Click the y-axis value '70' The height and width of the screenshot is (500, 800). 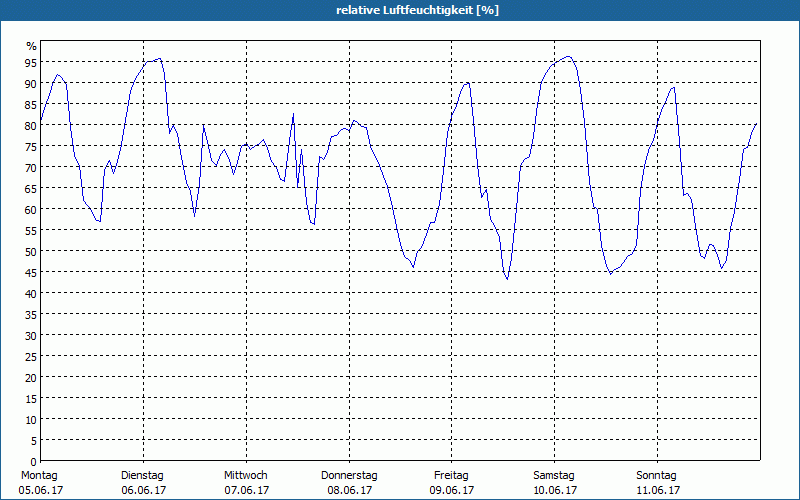(x=31, y=167)
